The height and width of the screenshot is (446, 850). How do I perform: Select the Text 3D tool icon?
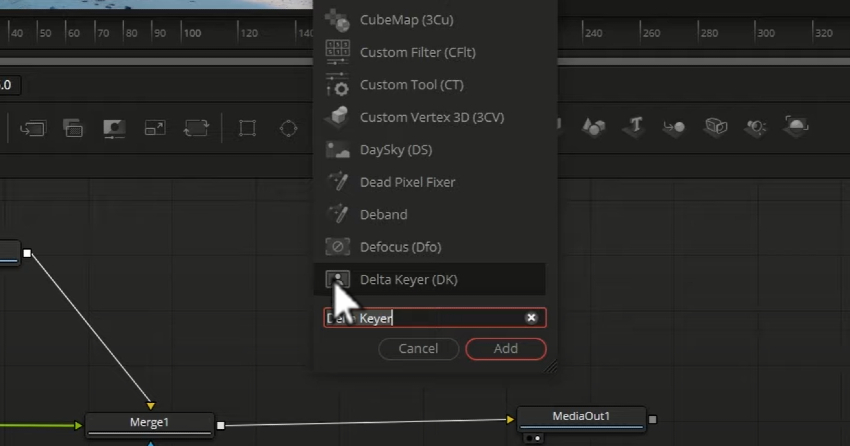coord(635,126)
